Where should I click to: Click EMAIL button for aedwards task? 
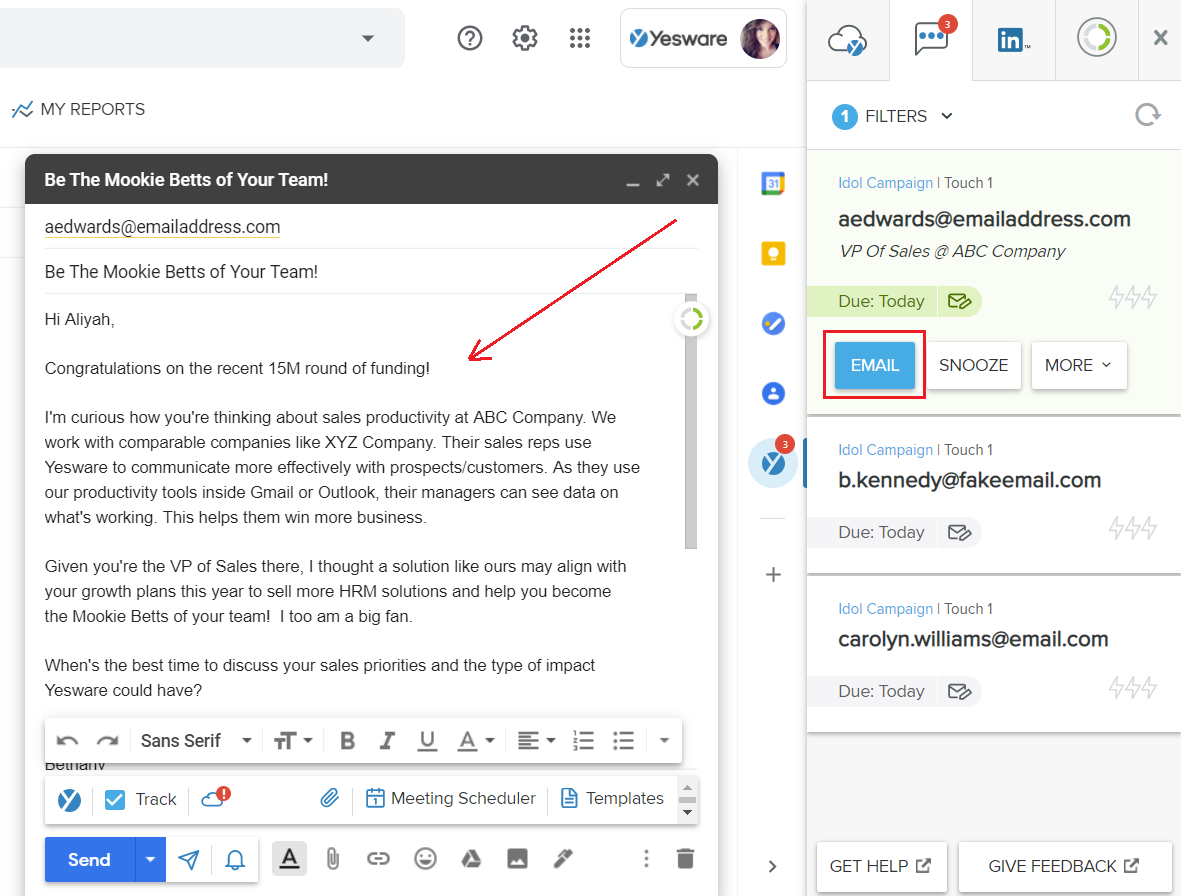(874, 365)
